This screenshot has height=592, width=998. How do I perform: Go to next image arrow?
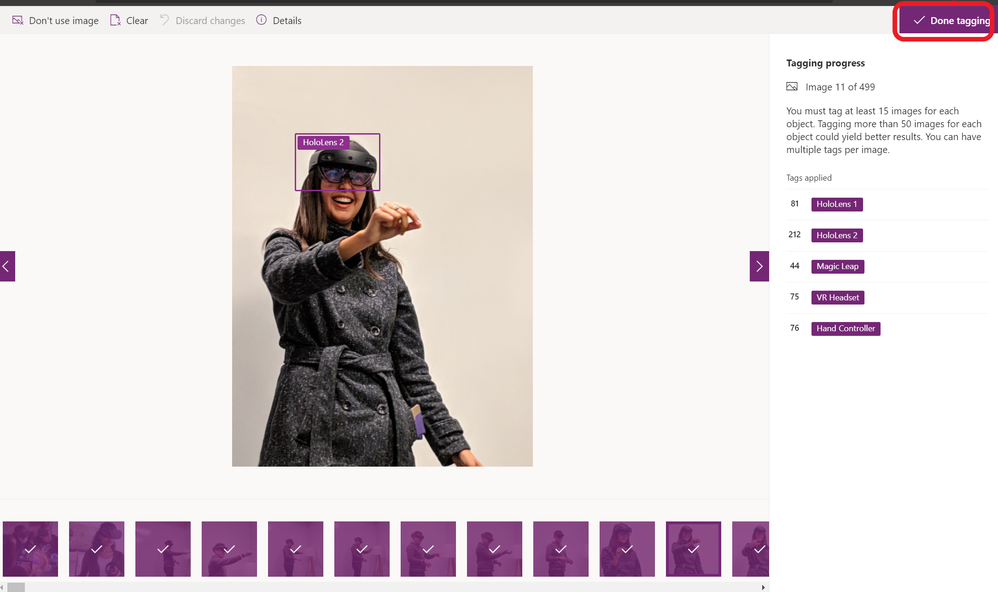tap(759, 266)
